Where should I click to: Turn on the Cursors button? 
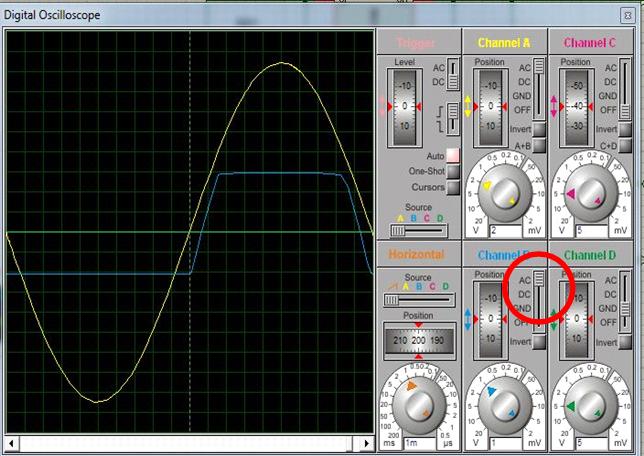pos(453,187)
